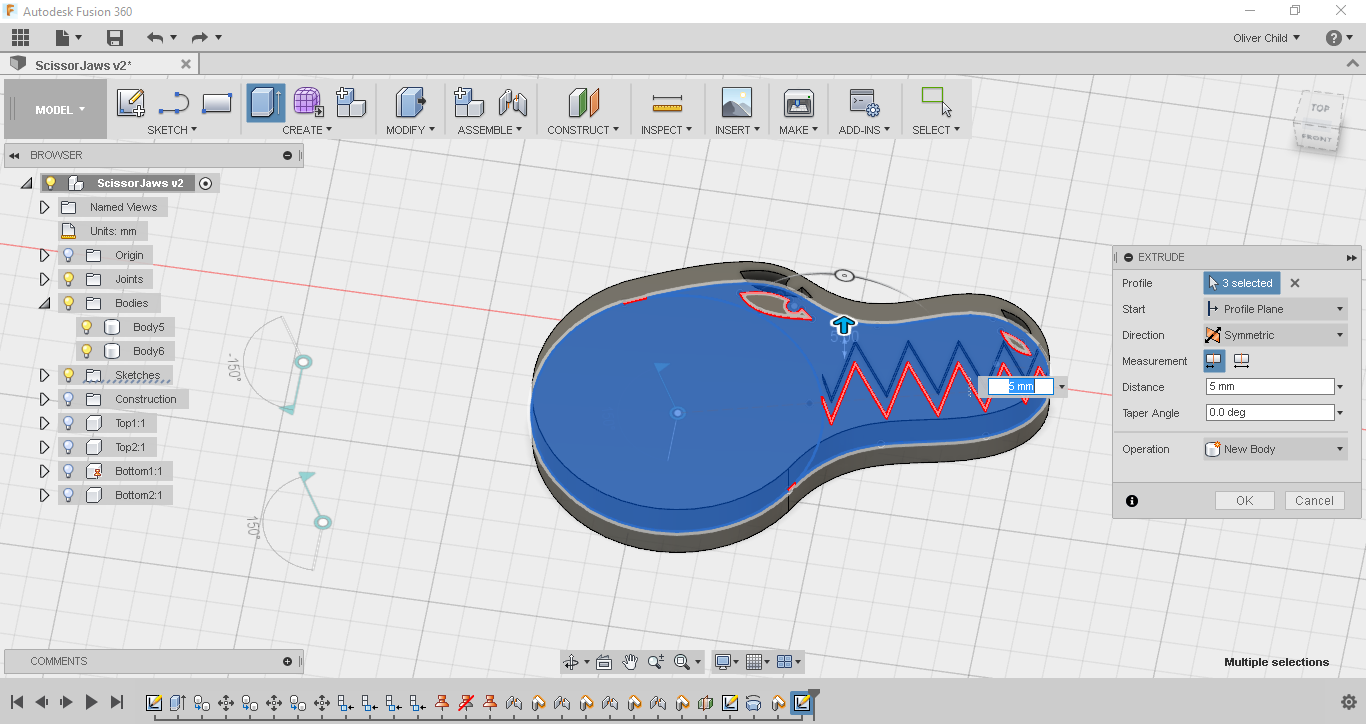Select the Look At navigation tool
Viewport: 1366px width, 724px height.
[x=604, y=662]
